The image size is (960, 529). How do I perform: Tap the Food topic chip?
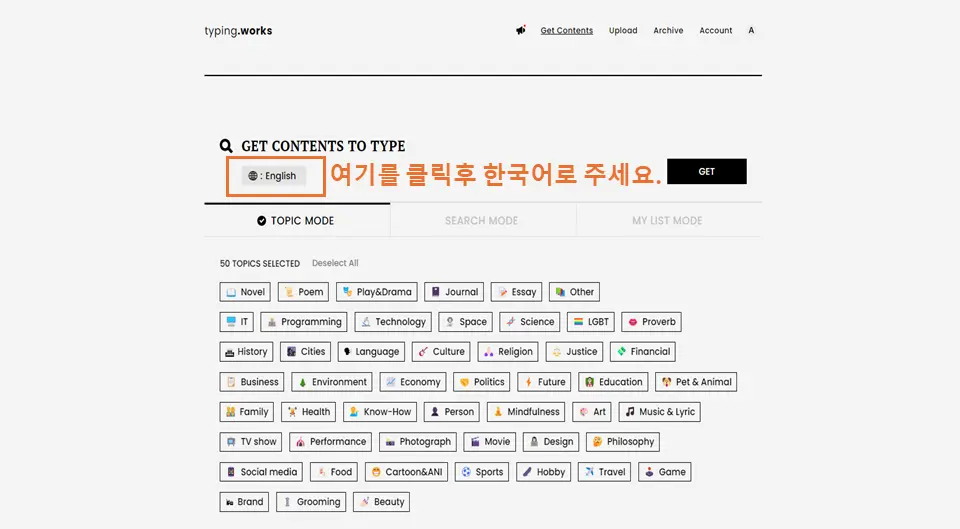[x=334, y=472]
